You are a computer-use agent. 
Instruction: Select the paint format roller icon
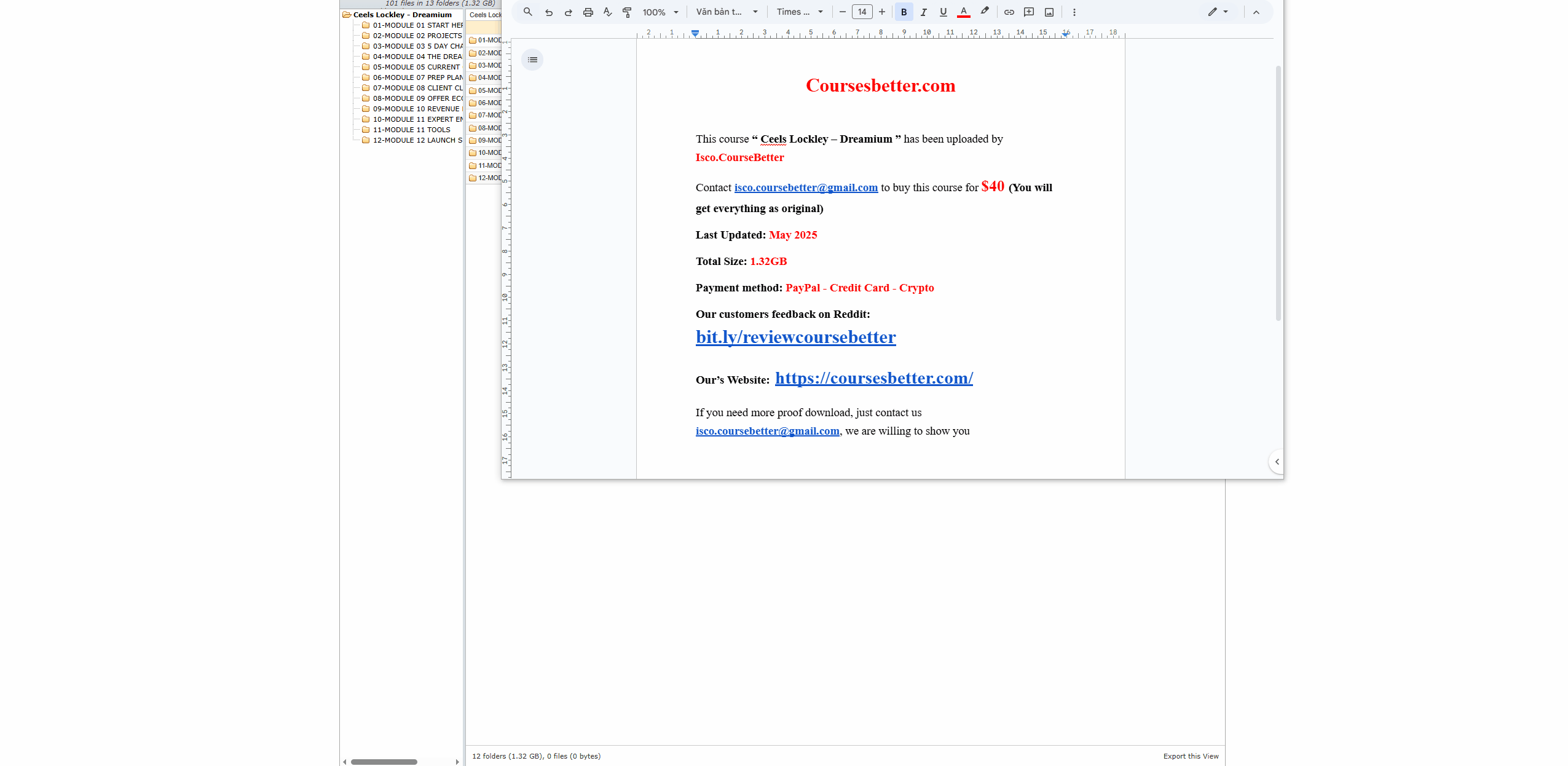pyautogui.click(x=627, y=12)
